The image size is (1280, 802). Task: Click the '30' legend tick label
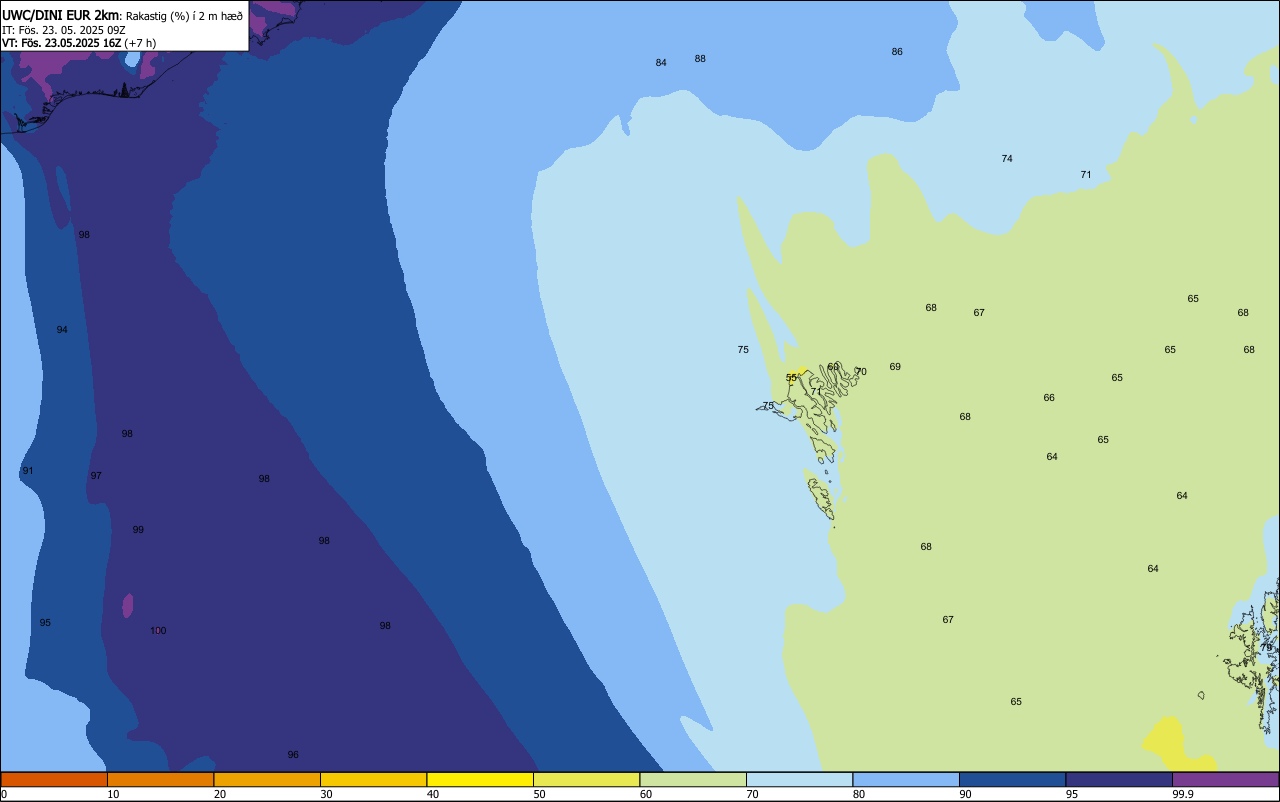pyautogui.click(x=326, y=794)
